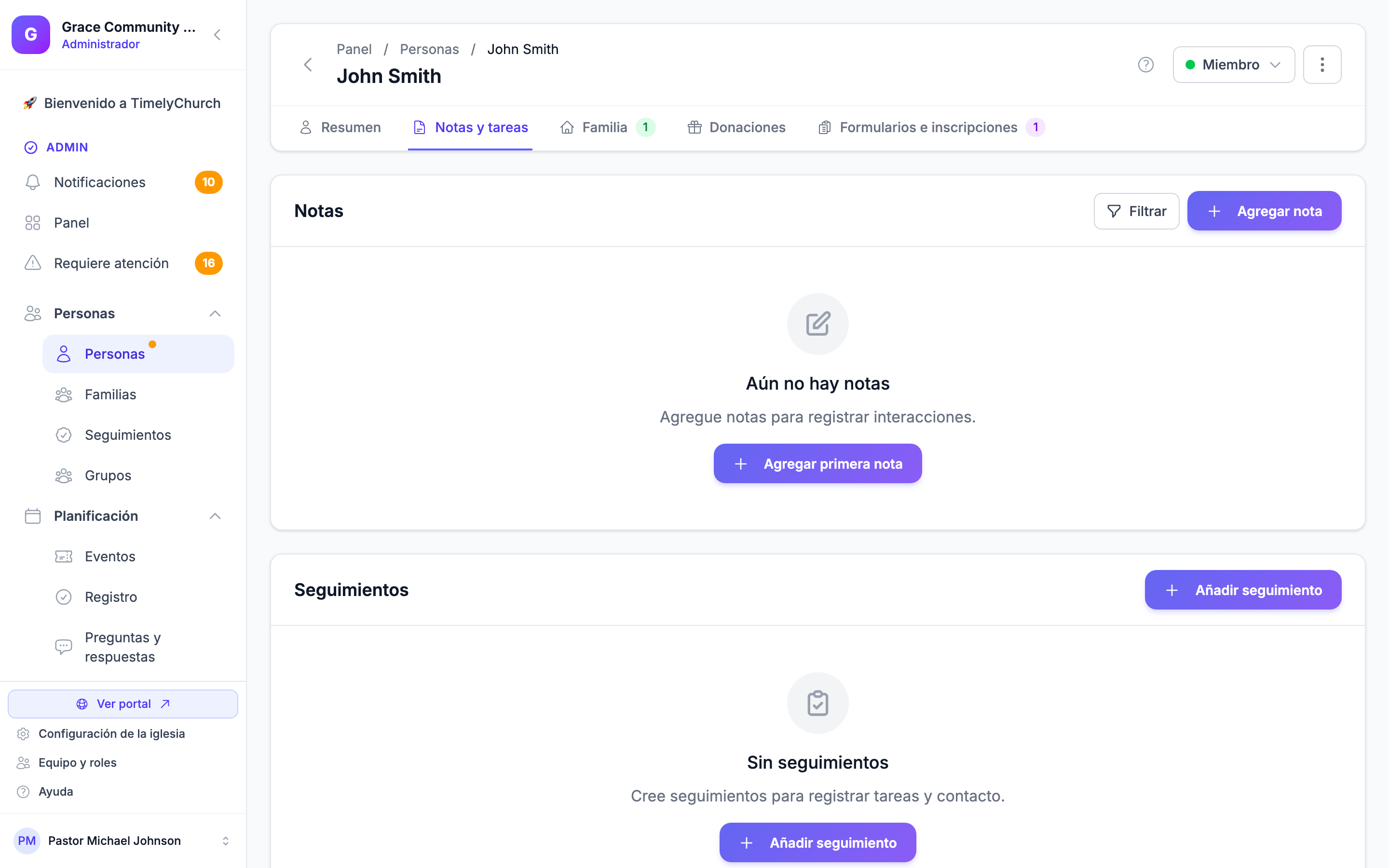Click the Familias group icon
Viewport: 1389px width, 868px height.
[64, 394]
